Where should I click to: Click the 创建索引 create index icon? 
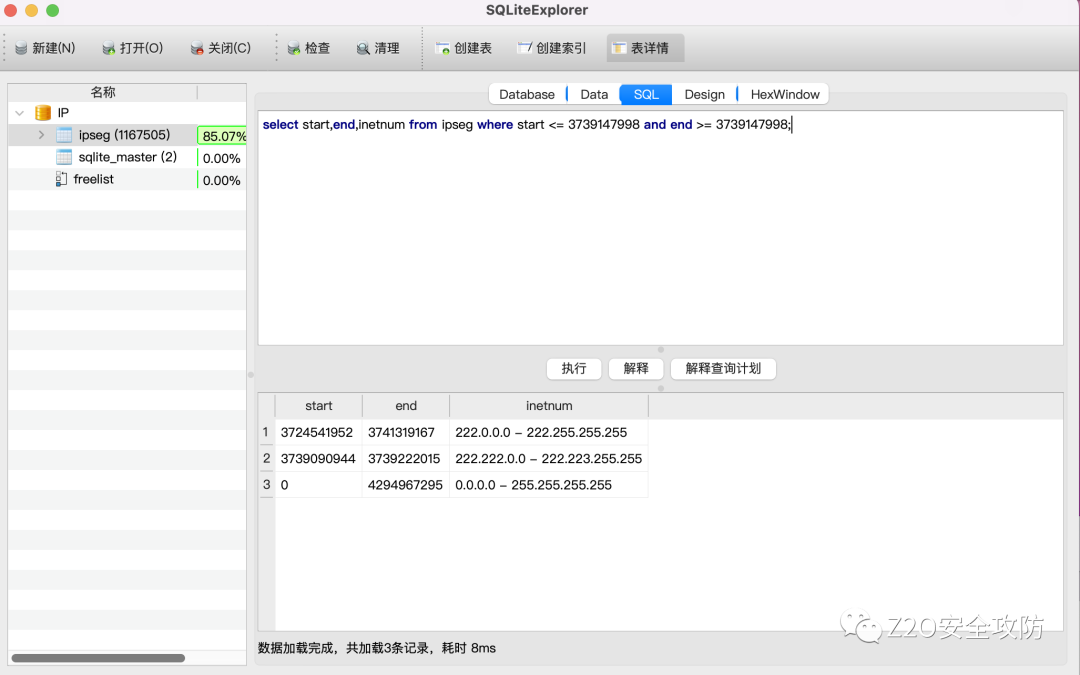click(x=525, y=48)
